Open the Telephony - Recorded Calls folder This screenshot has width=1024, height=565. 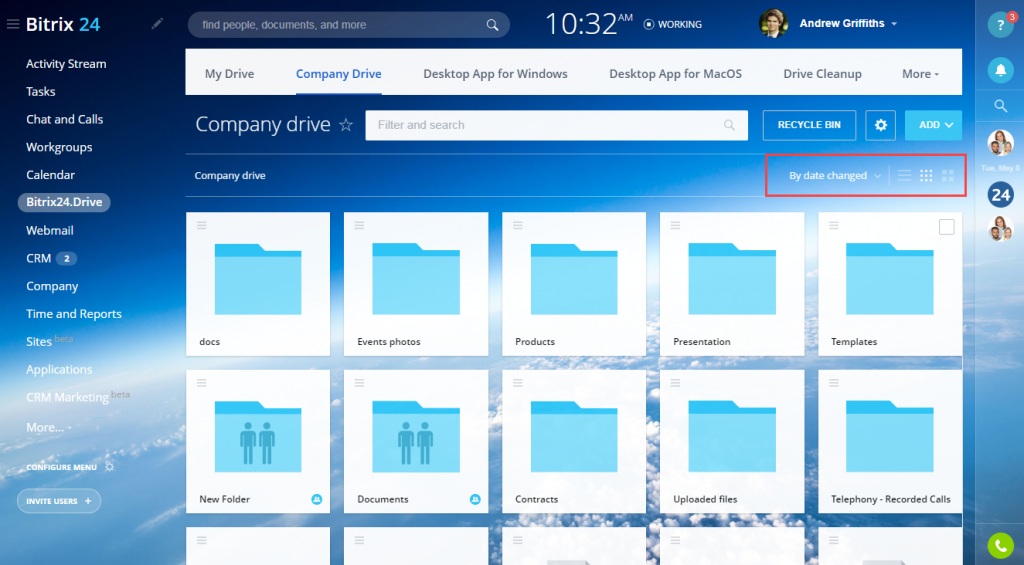point(890,442)
